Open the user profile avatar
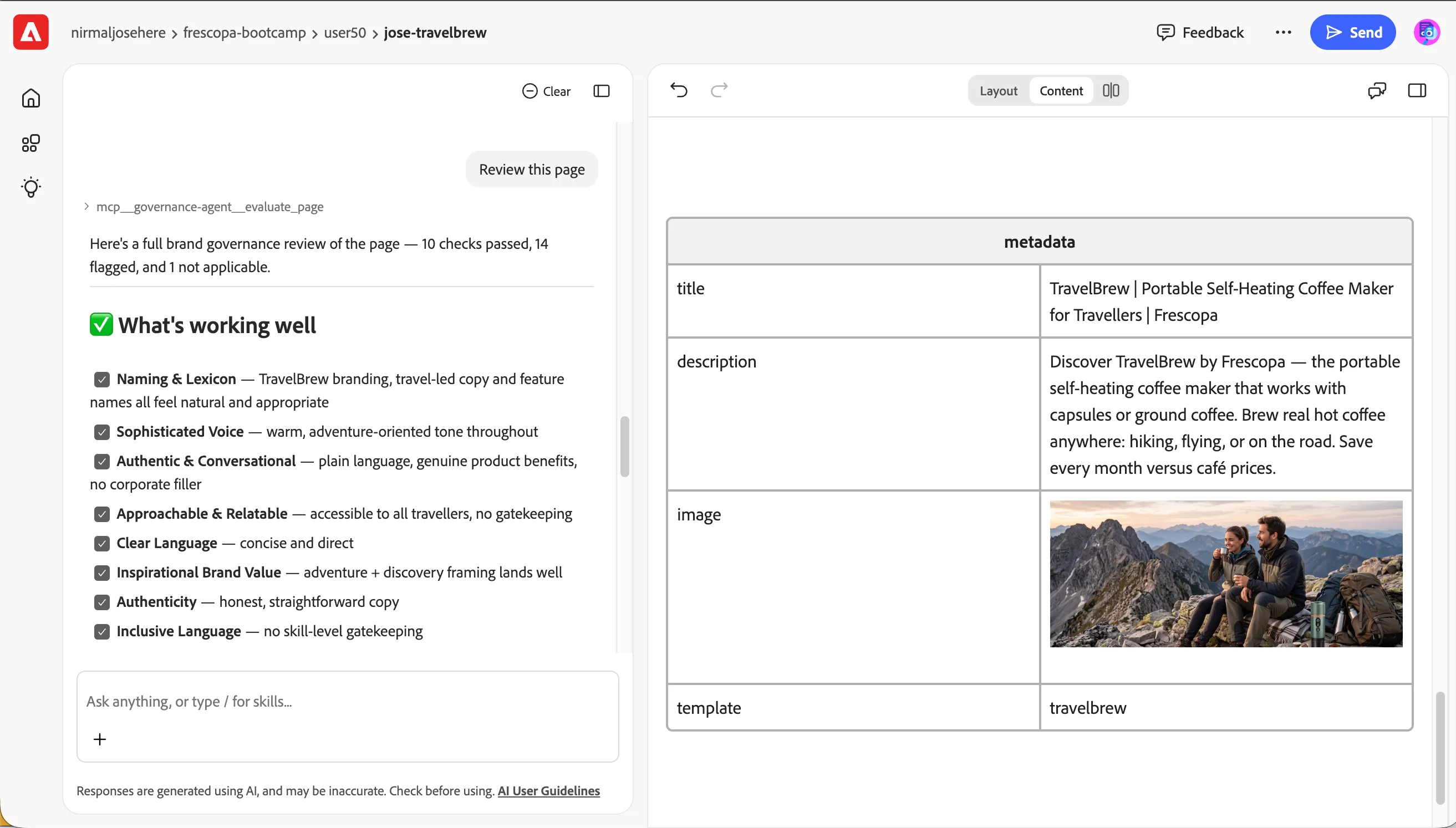 [x=1427, y=32]
